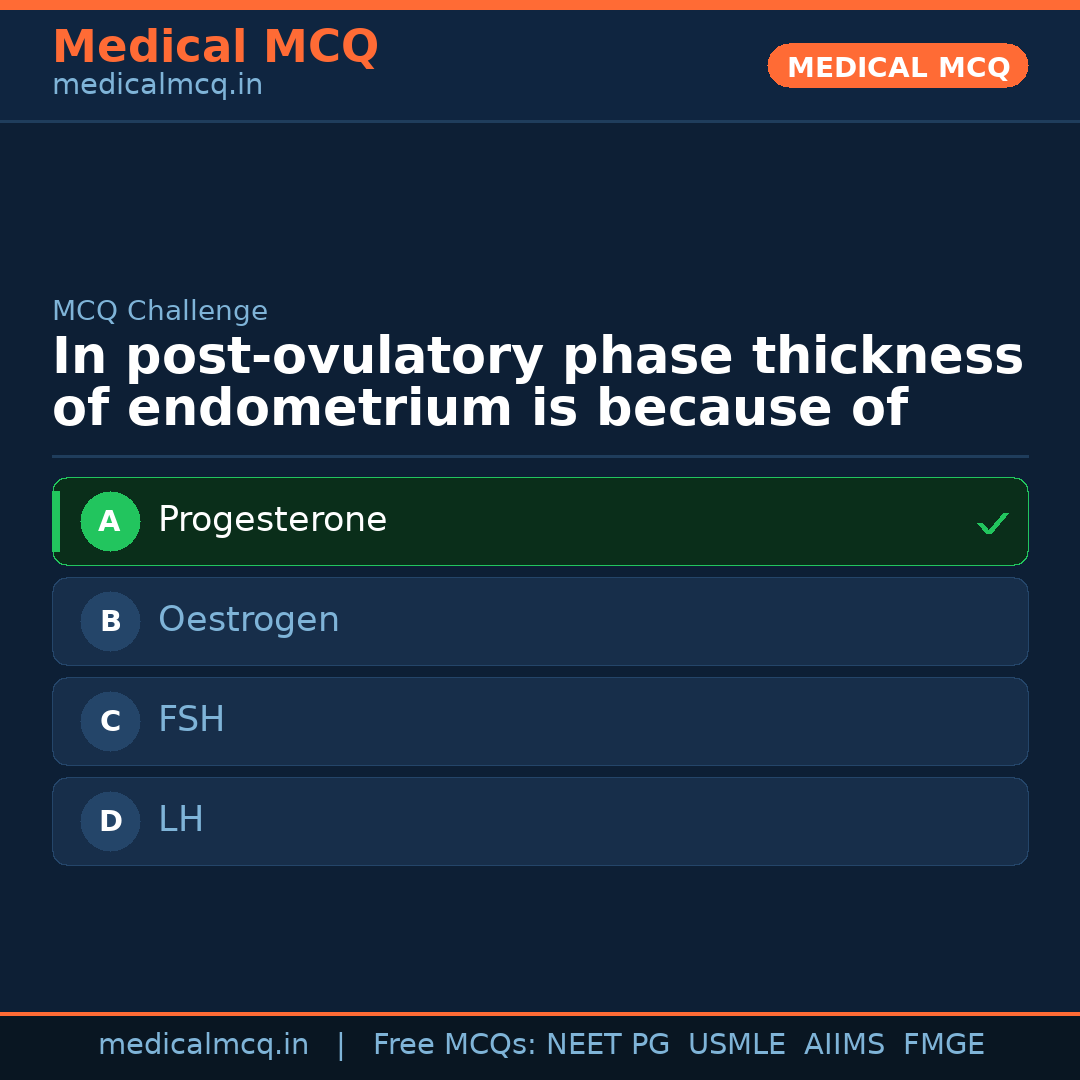The image size is (1080, 1080).
Task: Pick the FSH answer text
Action: 191,720
